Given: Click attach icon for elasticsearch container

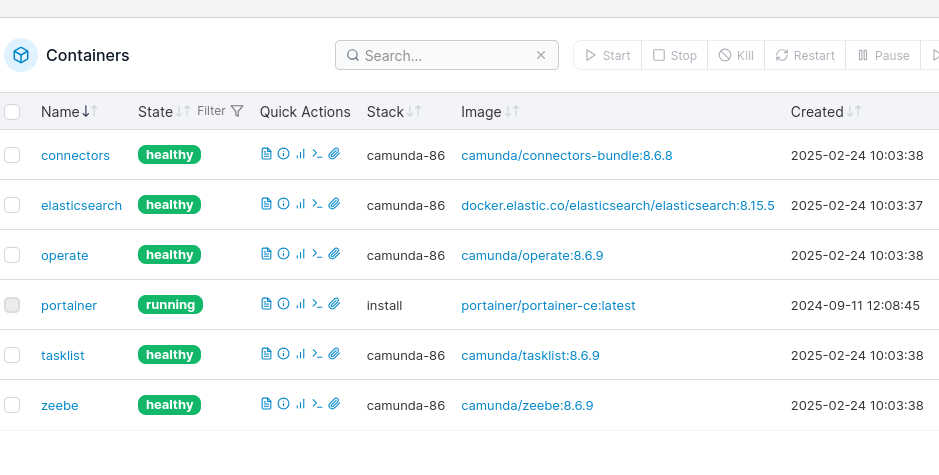Looking at the screenshot, I should pyautogui.click(x=334, y=204).
